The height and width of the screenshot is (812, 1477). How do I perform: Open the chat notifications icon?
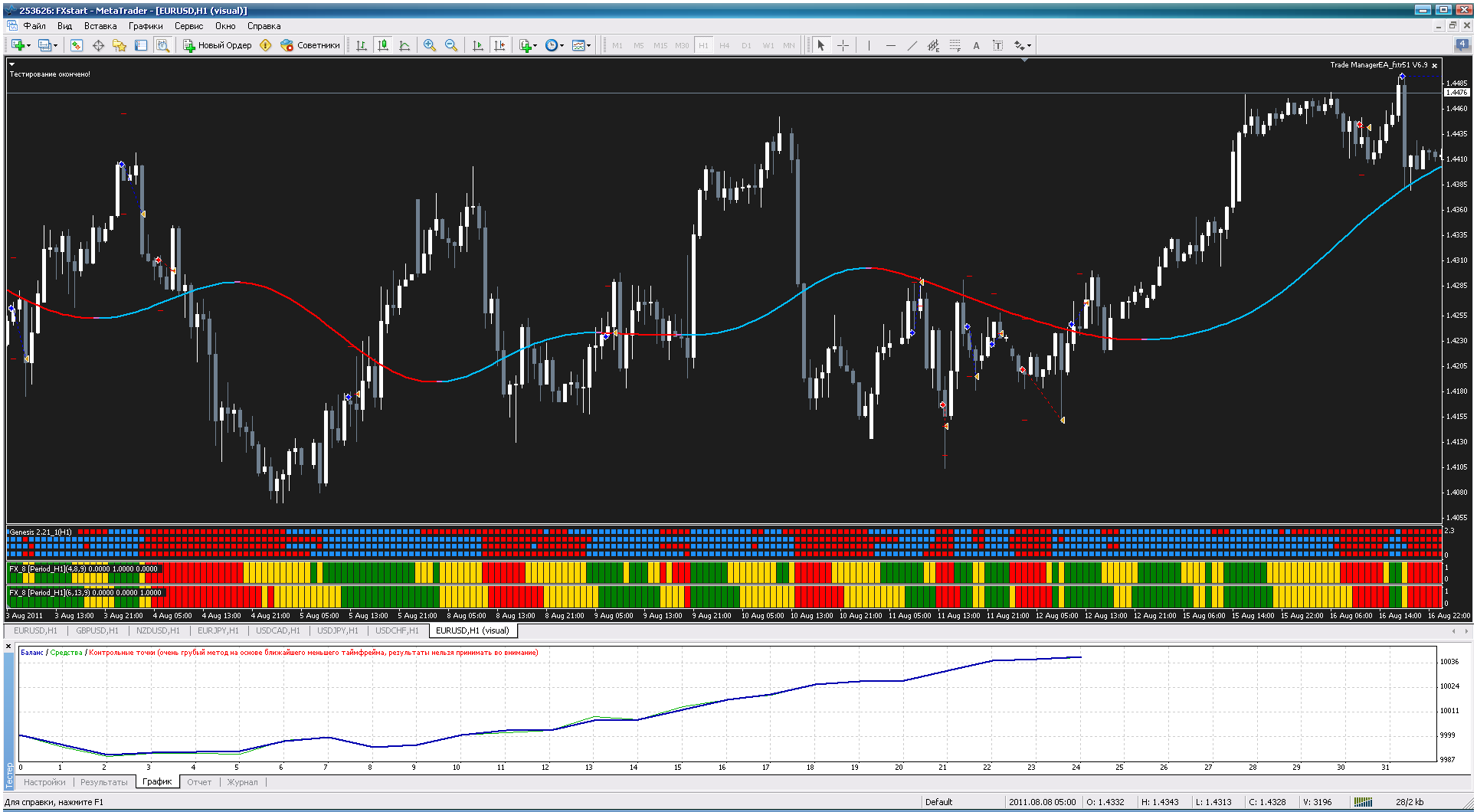pyautogui.click(x=1462, y=44)
